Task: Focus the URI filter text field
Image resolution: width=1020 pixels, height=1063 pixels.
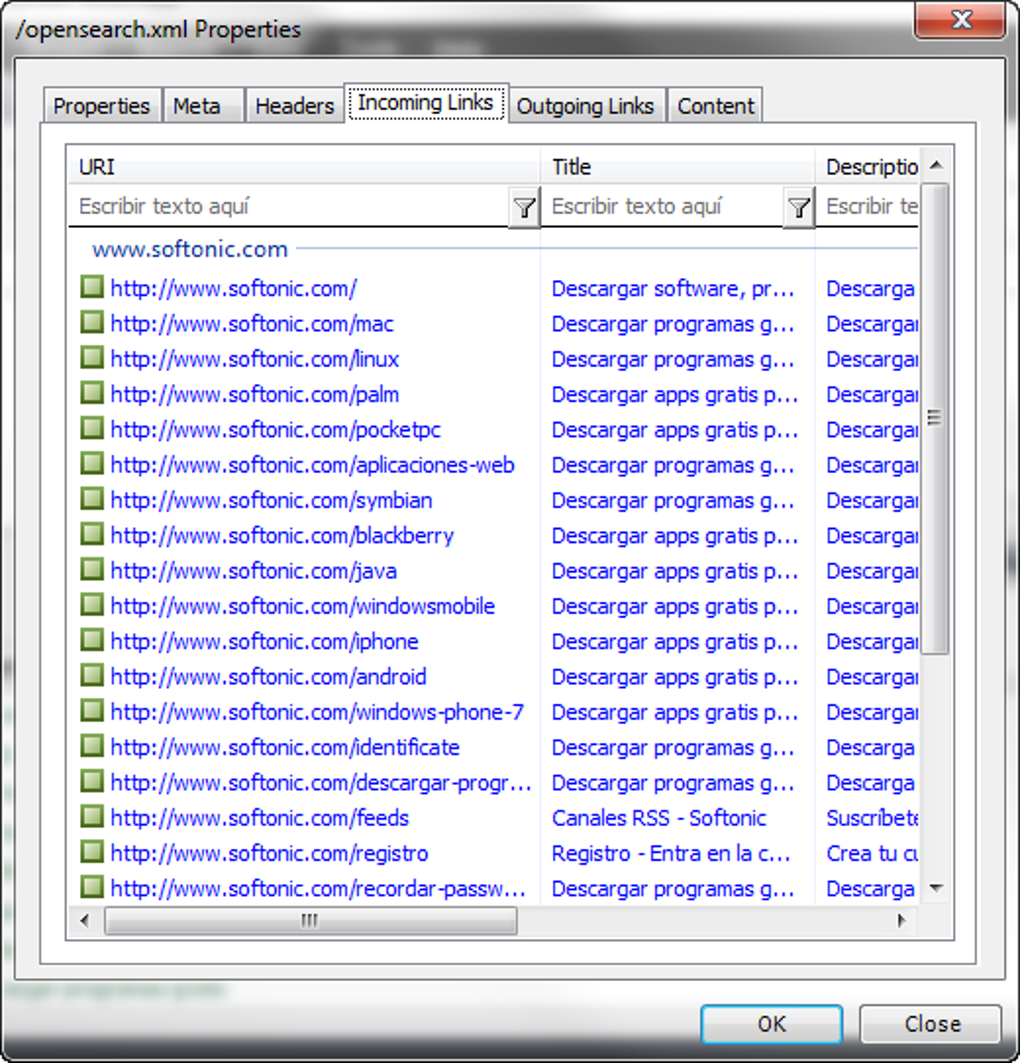Action: [x=288, y=206]
